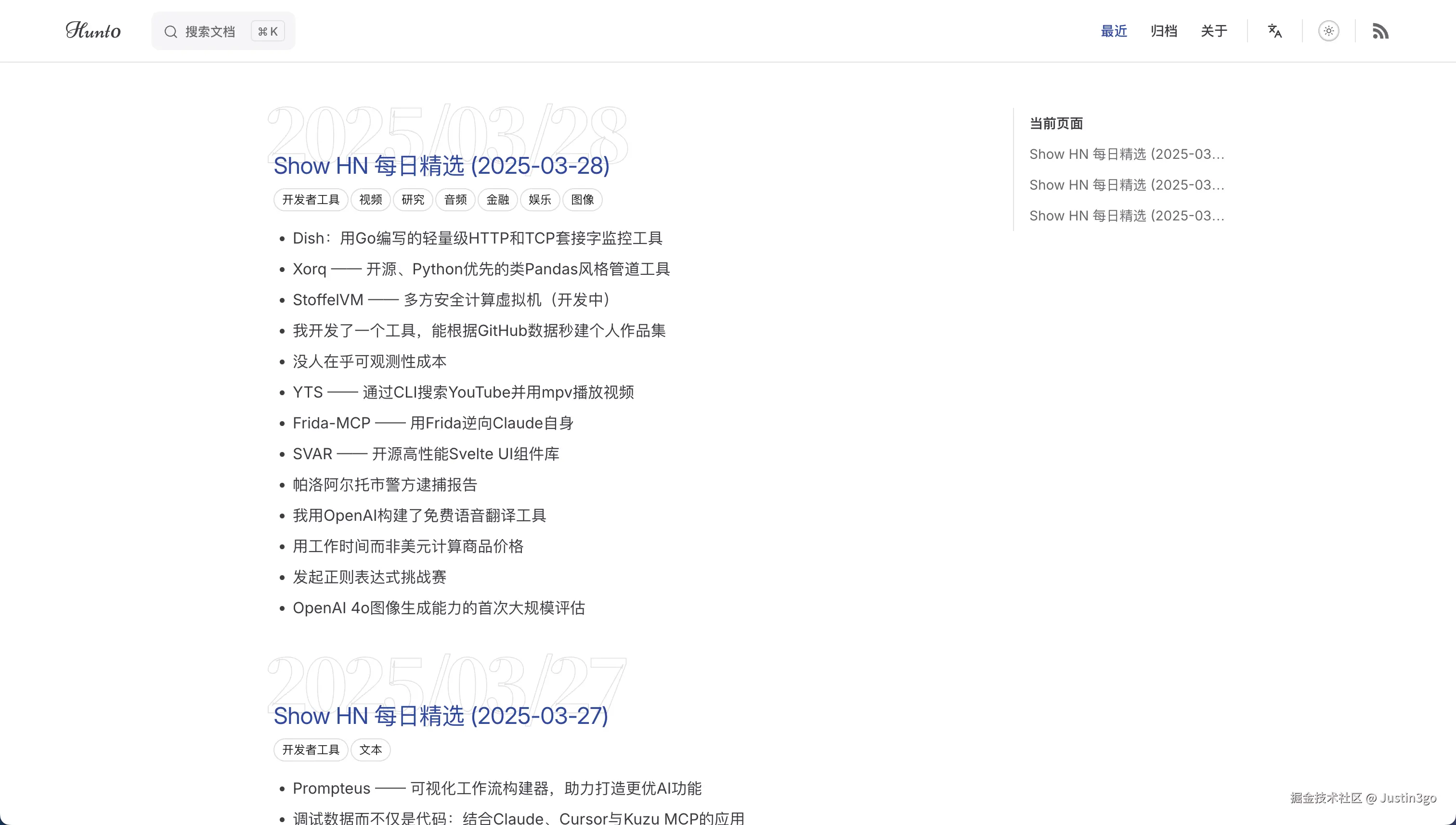
Task: Click the 图像 tag chip
Action: [582, 199]
